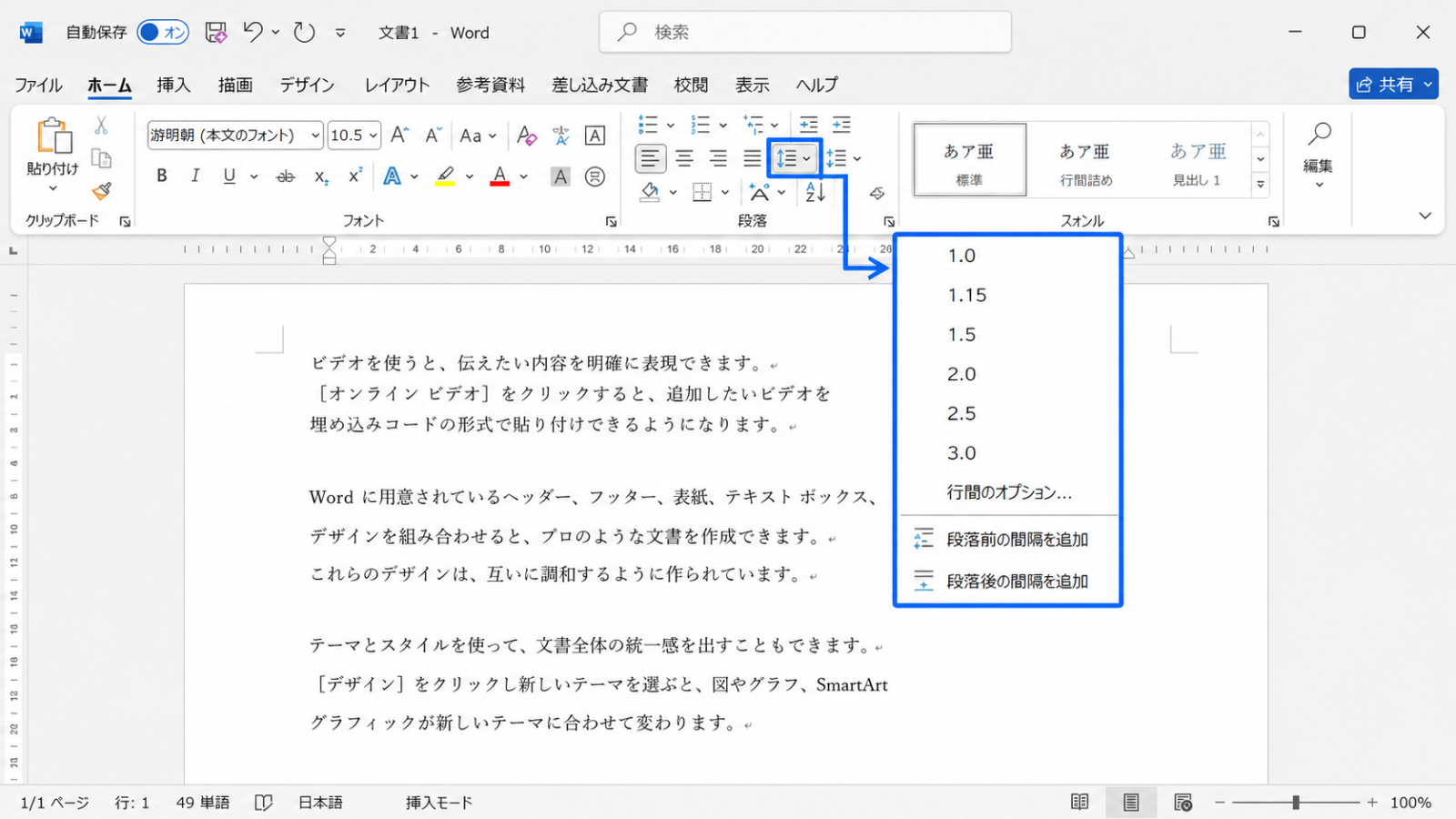Expand the borders dropdown arrow

[x=725, y=192]
